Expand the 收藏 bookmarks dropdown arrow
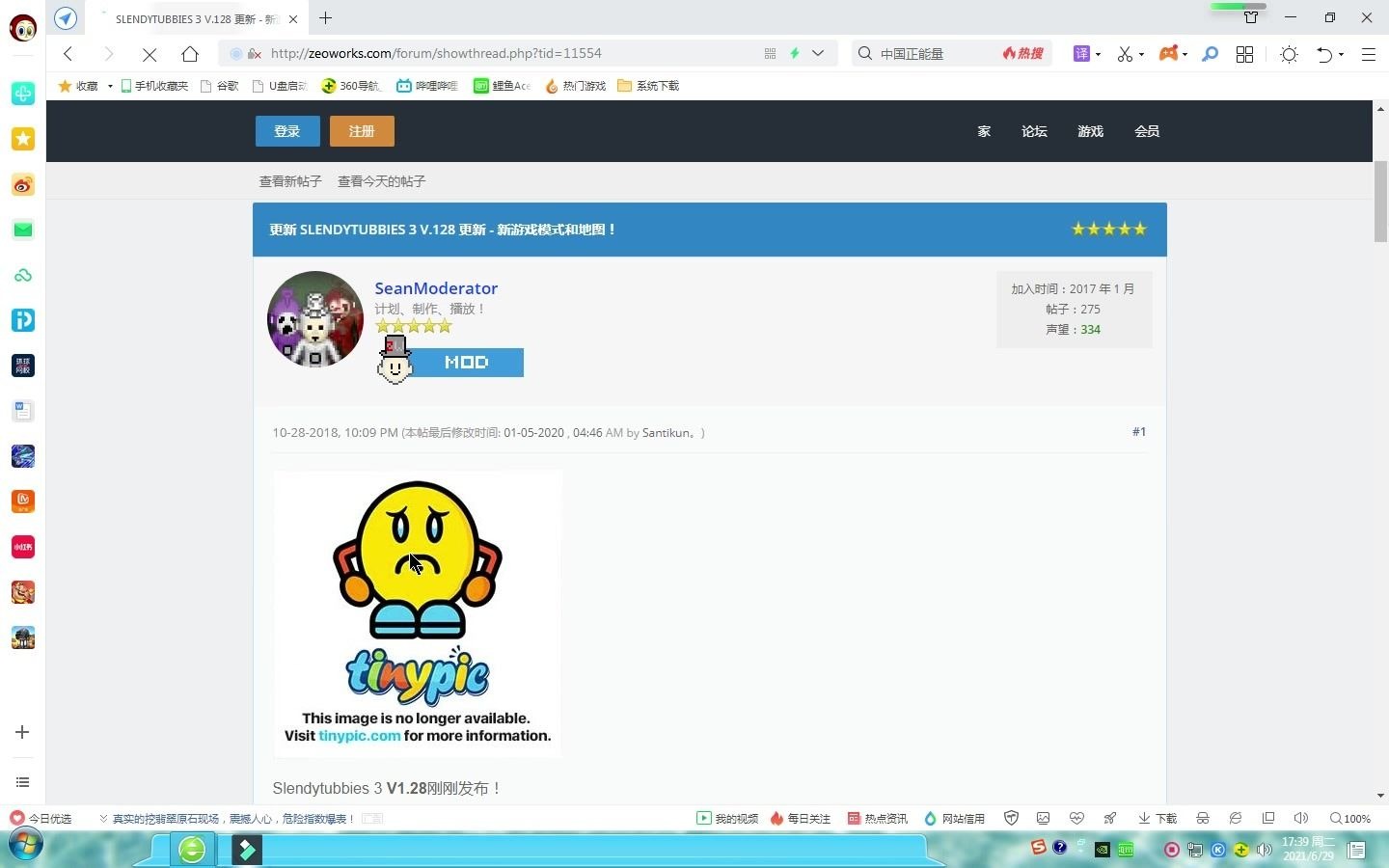This screenshot has height=868, width=1389. pyautogui.click(x=110, y=86)
